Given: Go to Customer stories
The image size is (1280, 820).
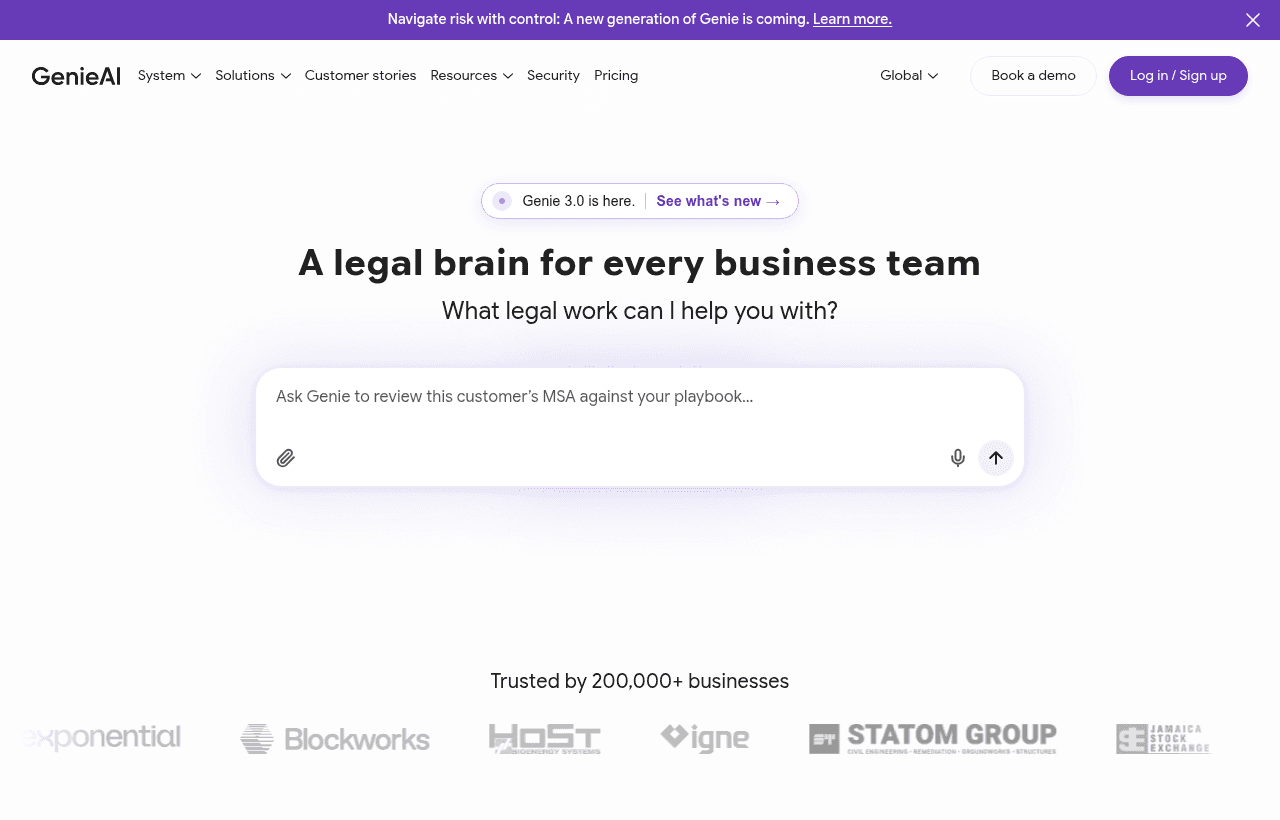Looking at the screenshot, I should [x=360, y=76].
